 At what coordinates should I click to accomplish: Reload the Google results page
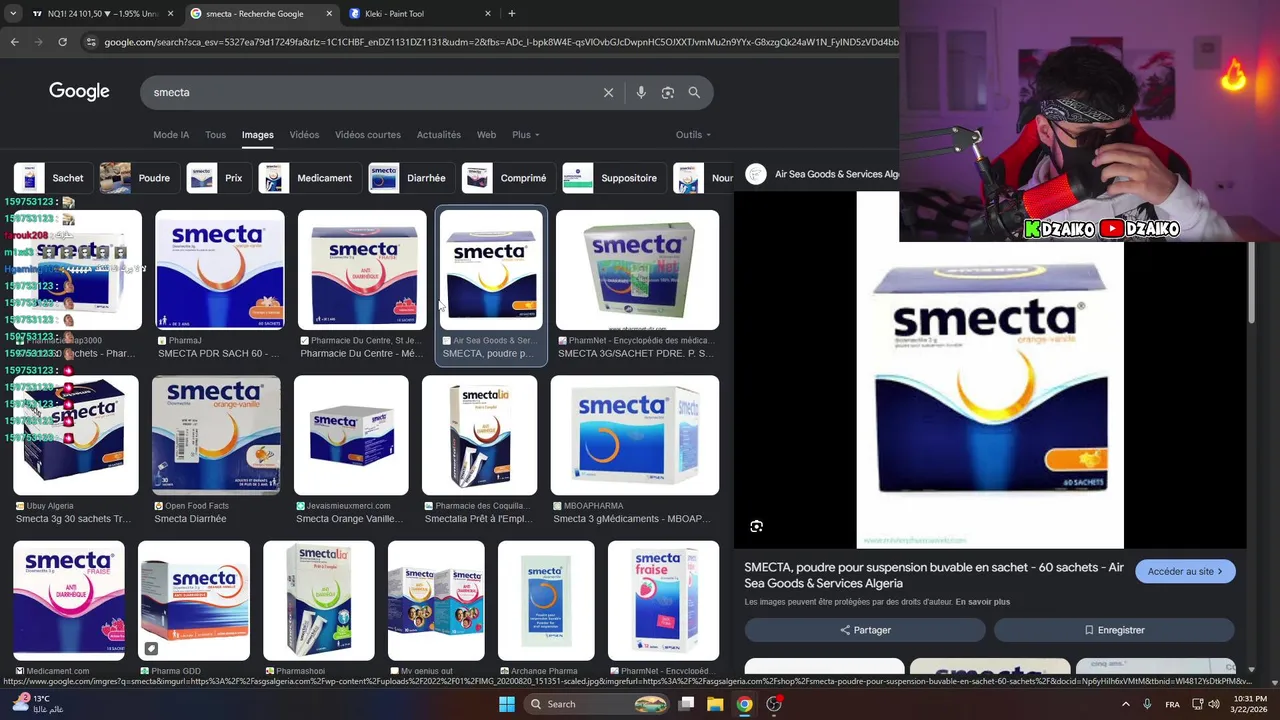[x=62, y=42]
